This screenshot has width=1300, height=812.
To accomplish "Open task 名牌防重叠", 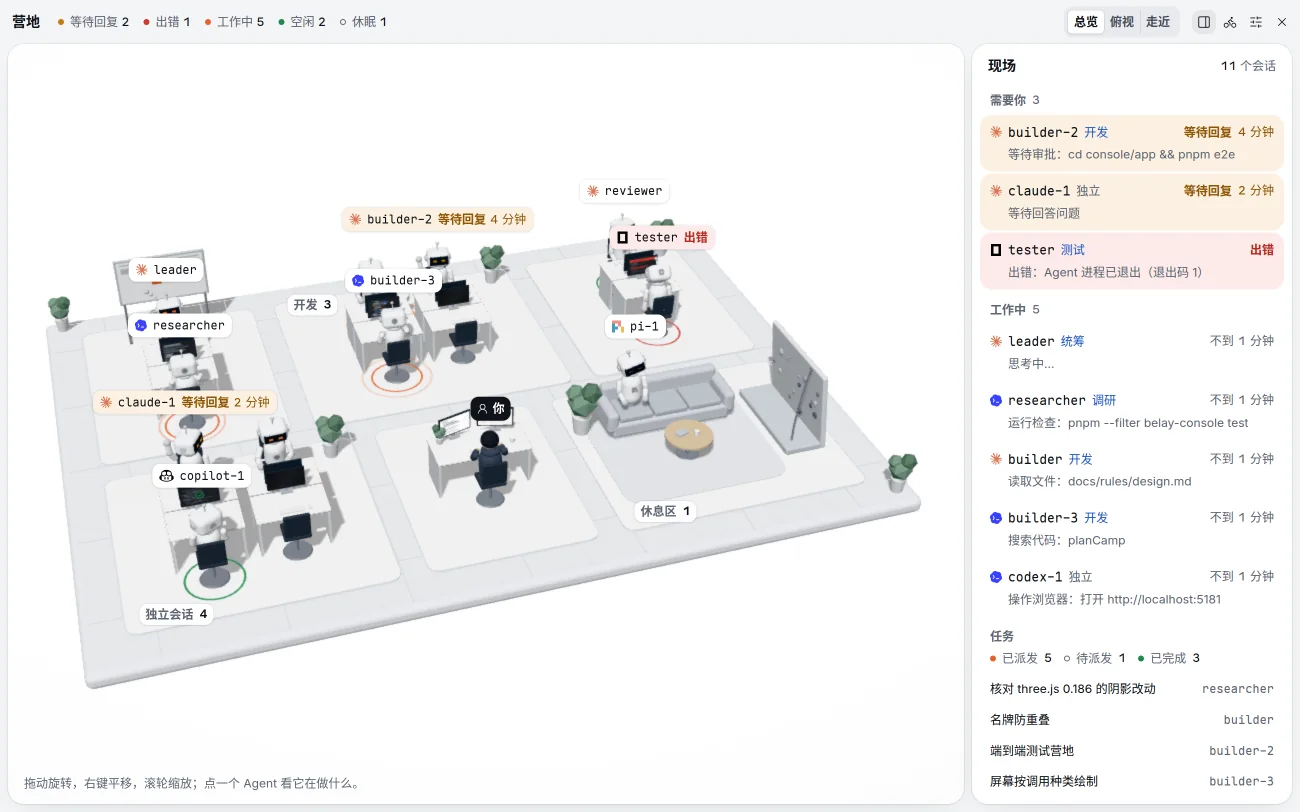I will click(1132, 720).
